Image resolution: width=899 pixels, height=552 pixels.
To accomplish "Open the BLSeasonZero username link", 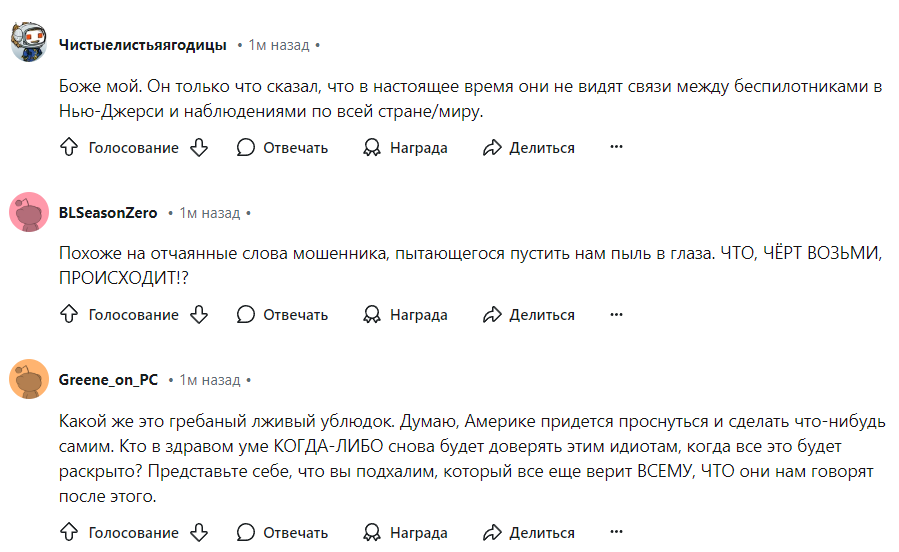I will (108, 213).
